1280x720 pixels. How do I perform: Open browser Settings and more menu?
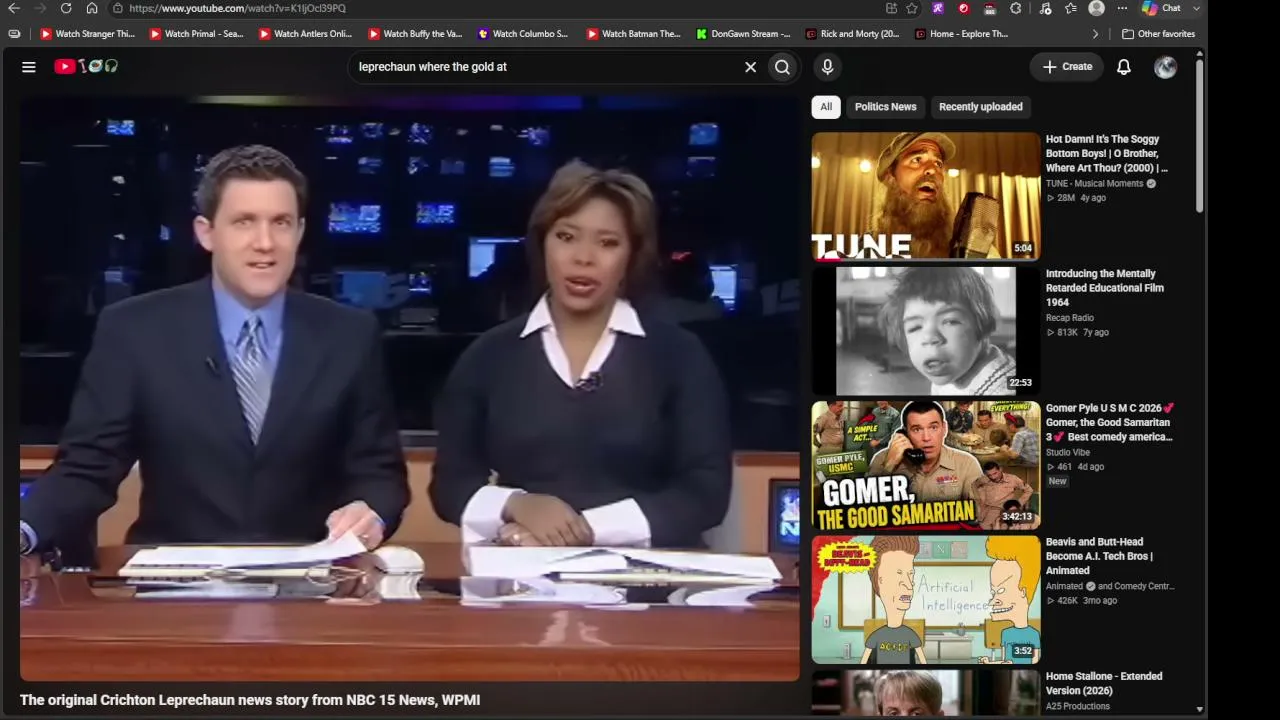pyautogui.click(x=1122, y=8)
